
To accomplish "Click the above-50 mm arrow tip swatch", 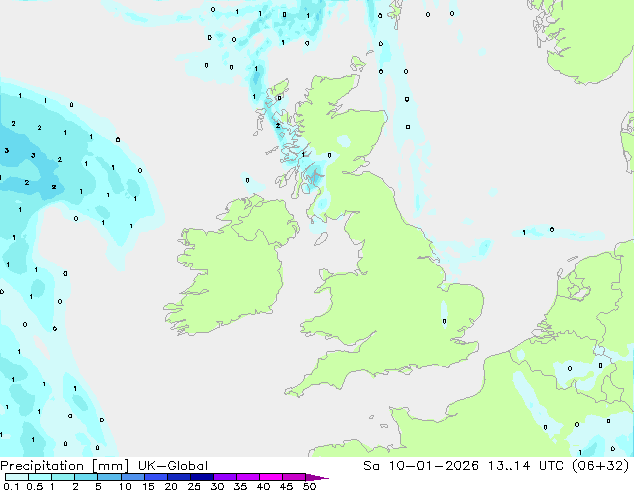I will (317, 477).
